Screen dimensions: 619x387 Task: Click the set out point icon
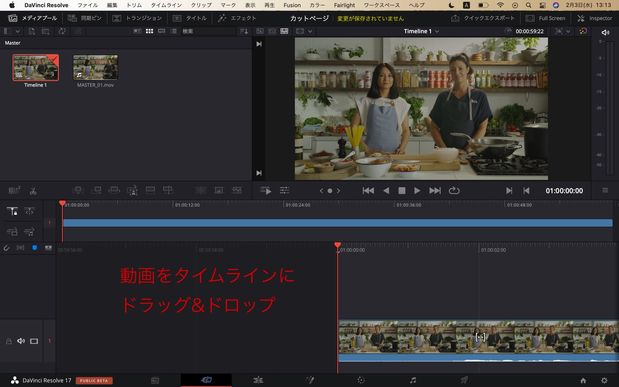(x=526, y=191)
